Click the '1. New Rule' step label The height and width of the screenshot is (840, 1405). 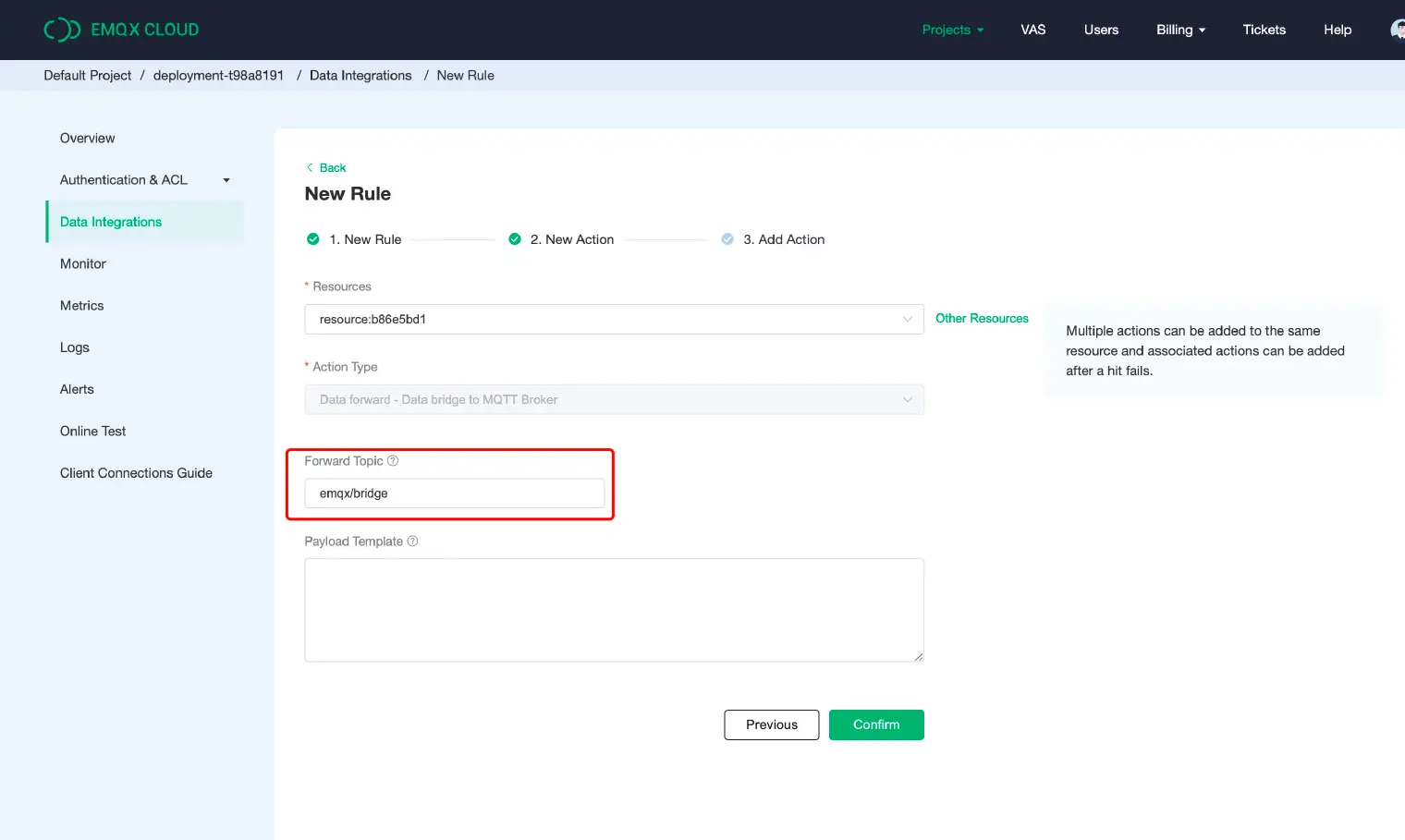[x=365, y=239]
